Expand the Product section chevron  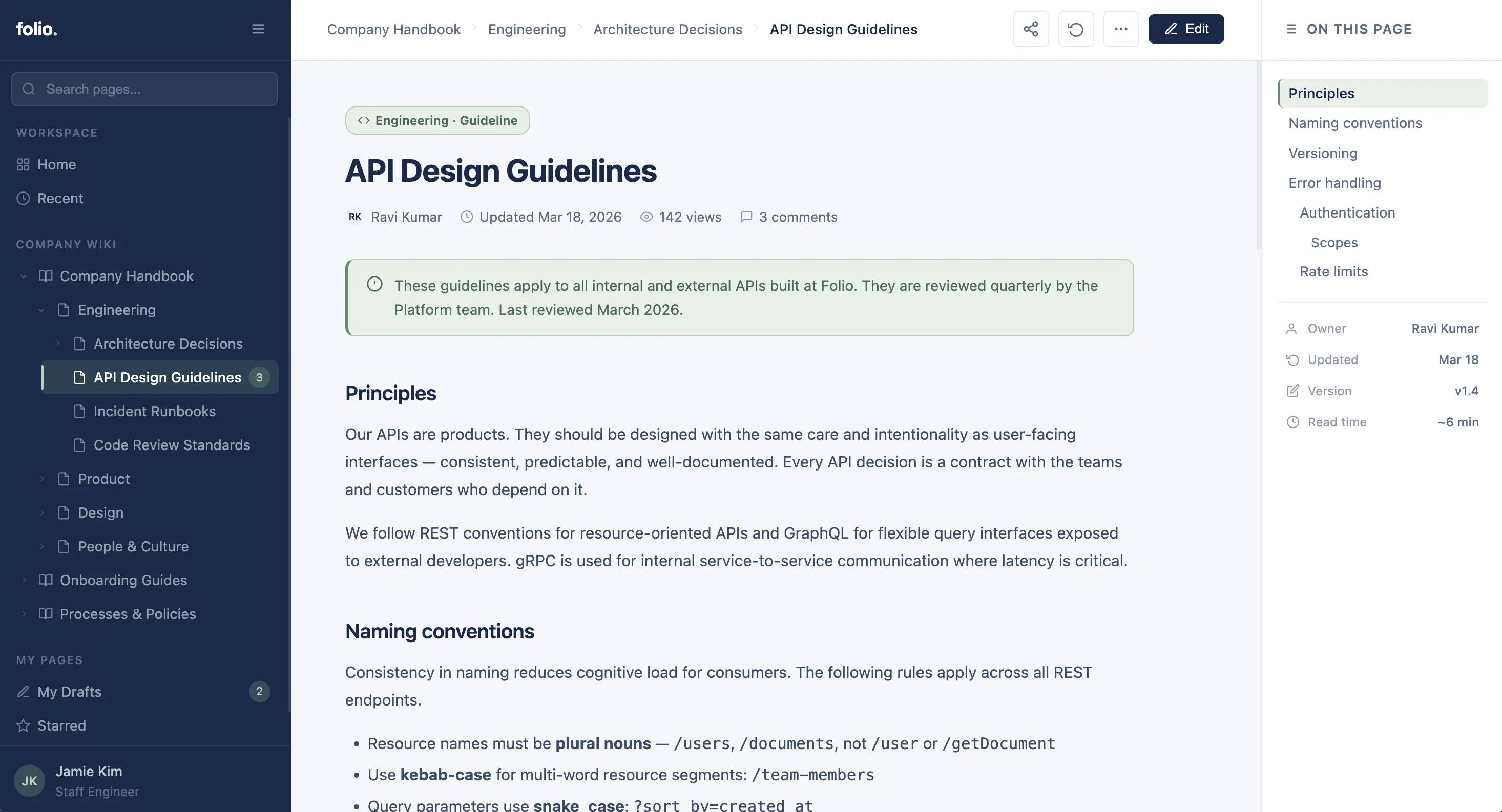click(41, 479)
